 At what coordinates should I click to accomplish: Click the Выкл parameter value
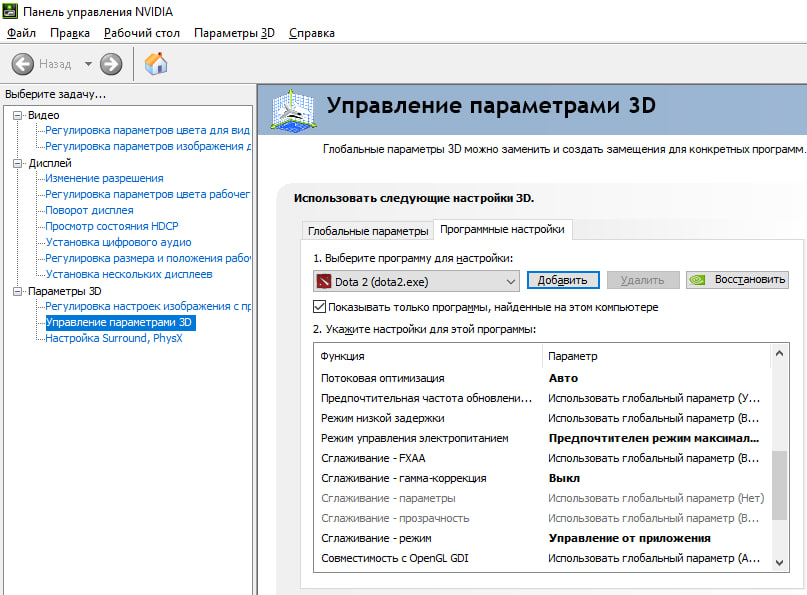(565, 478)
